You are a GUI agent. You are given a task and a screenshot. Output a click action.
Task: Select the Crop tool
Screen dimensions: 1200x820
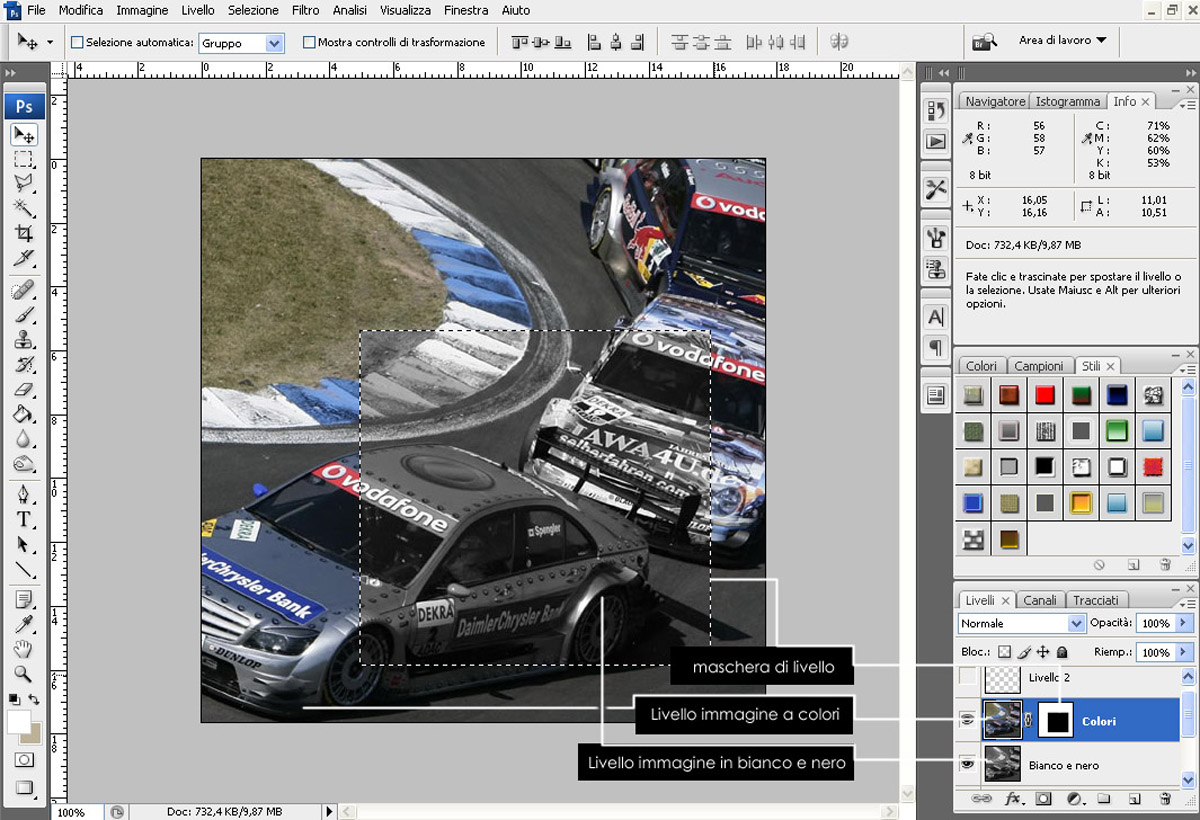[24, 234]
